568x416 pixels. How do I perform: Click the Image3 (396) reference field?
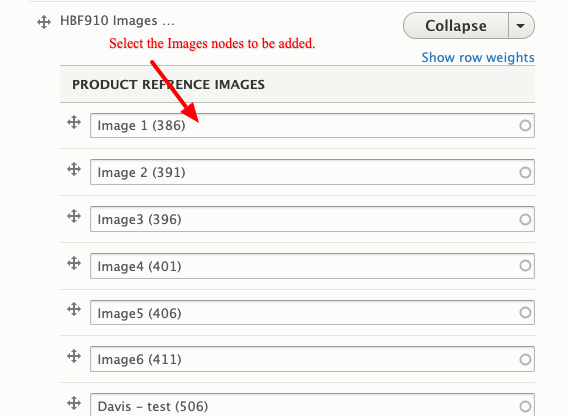click(312, 219)
